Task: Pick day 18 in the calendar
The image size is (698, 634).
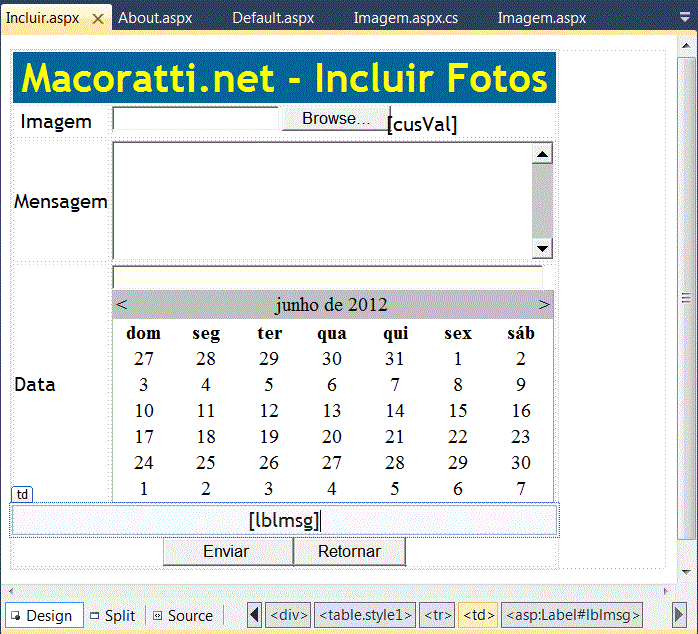Action: click(206, 437)
